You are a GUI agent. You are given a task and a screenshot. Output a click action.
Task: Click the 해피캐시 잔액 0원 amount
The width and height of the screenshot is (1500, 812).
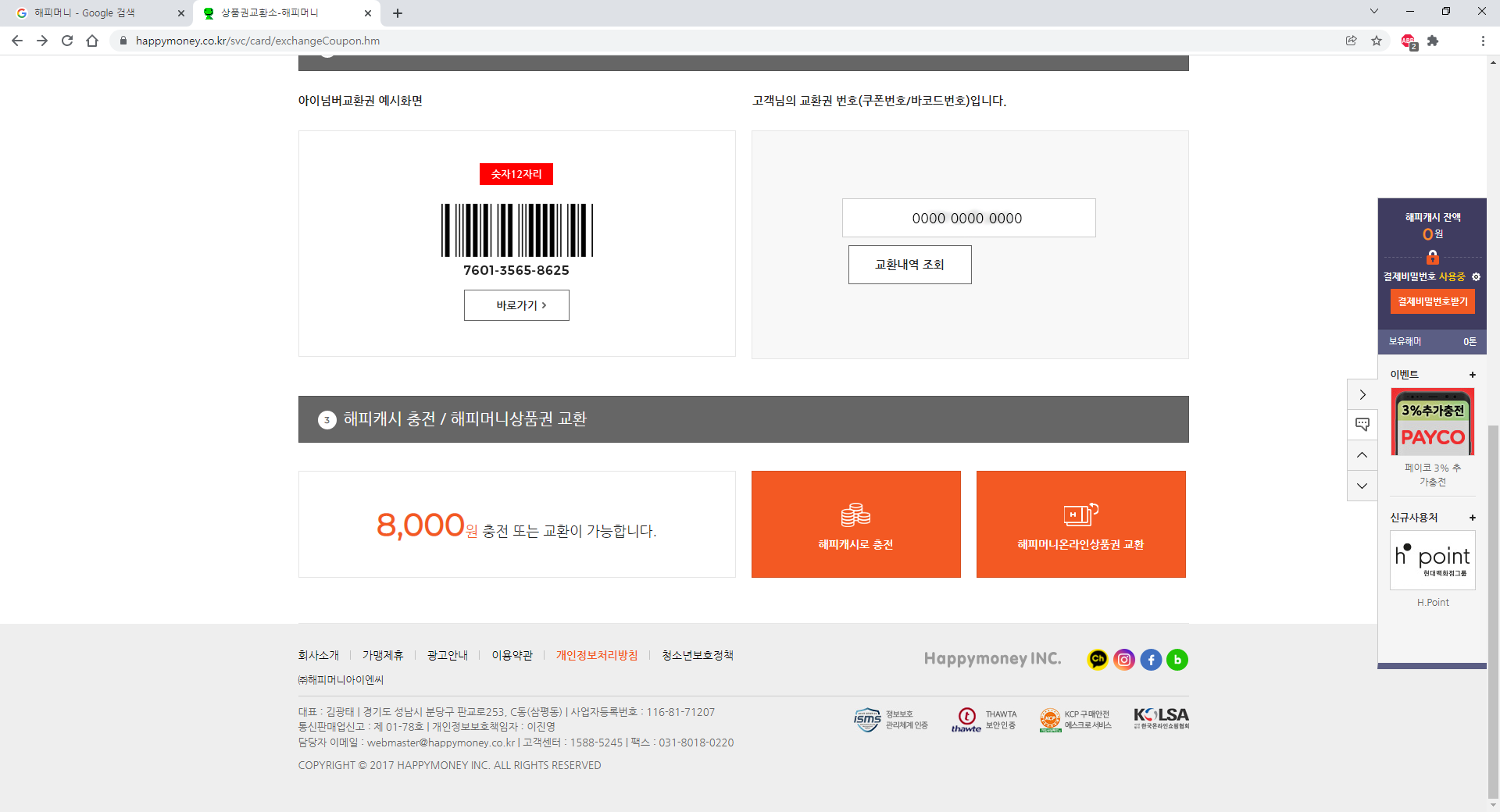click(1433, 234)
